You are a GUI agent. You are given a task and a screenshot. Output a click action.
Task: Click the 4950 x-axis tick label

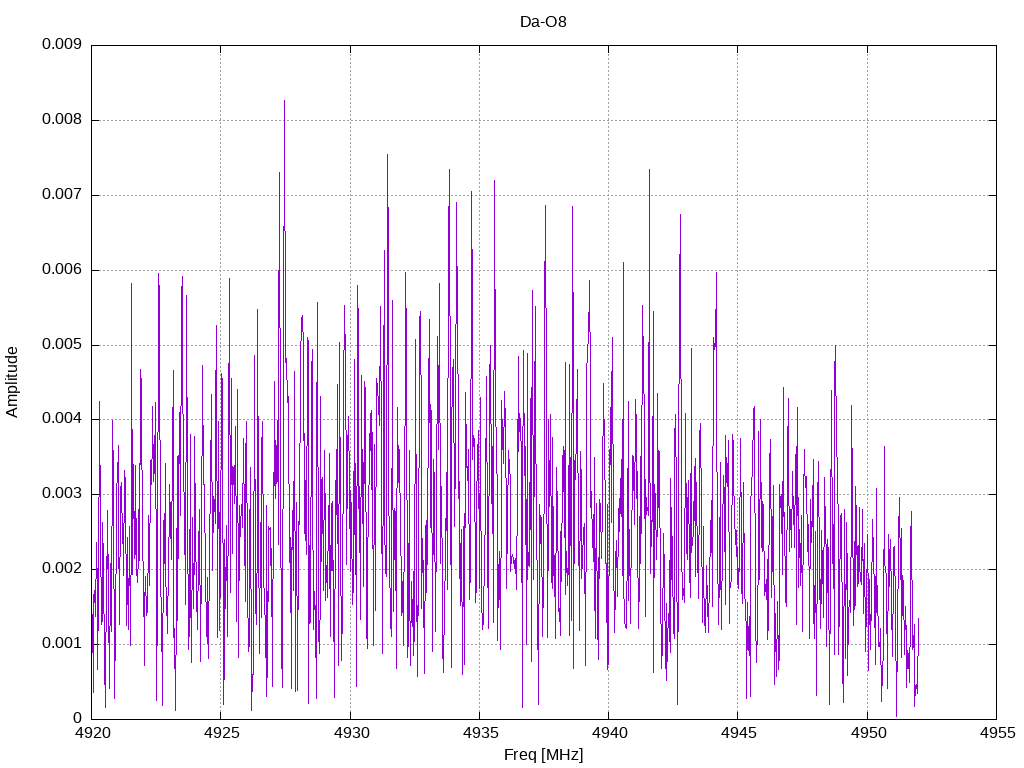pos(868,733)
